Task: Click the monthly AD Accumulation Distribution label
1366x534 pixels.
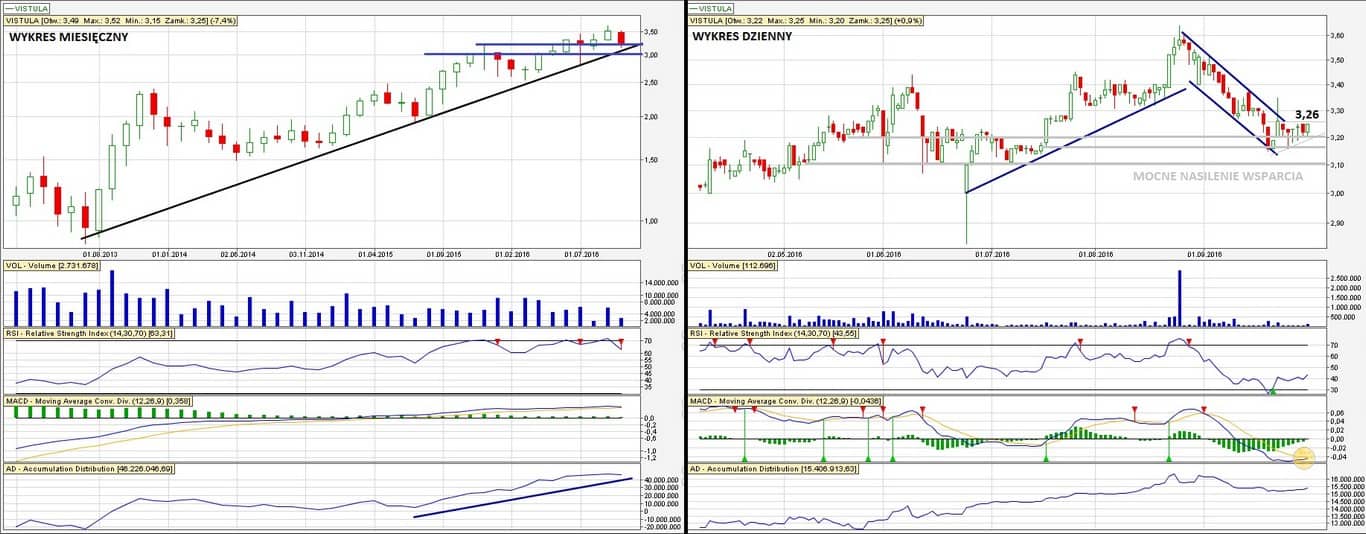Action: [x=90, y=468]
